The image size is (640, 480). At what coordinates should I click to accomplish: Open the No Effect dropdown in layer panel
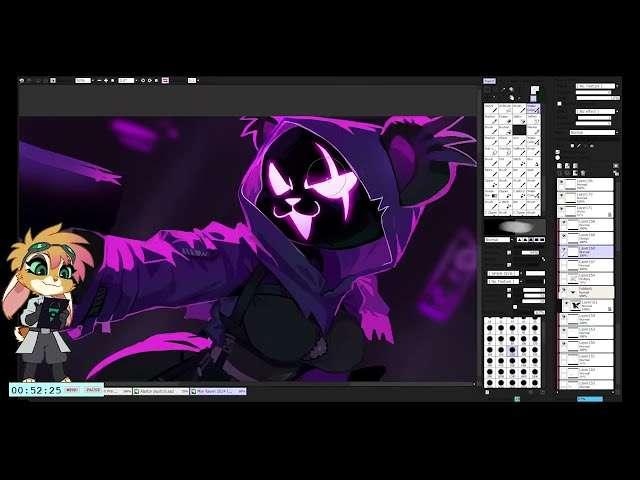coord(596,111)
